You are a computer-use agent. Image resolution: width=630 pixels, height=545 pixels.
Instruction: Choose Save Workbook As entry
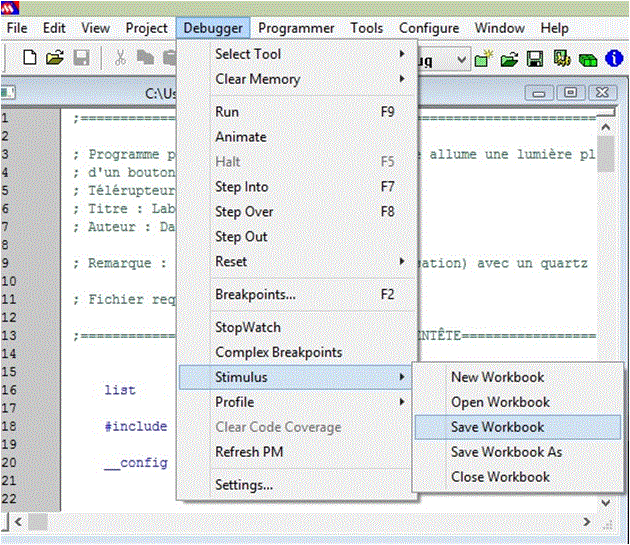pyautogui.click(x=518, y=452)
